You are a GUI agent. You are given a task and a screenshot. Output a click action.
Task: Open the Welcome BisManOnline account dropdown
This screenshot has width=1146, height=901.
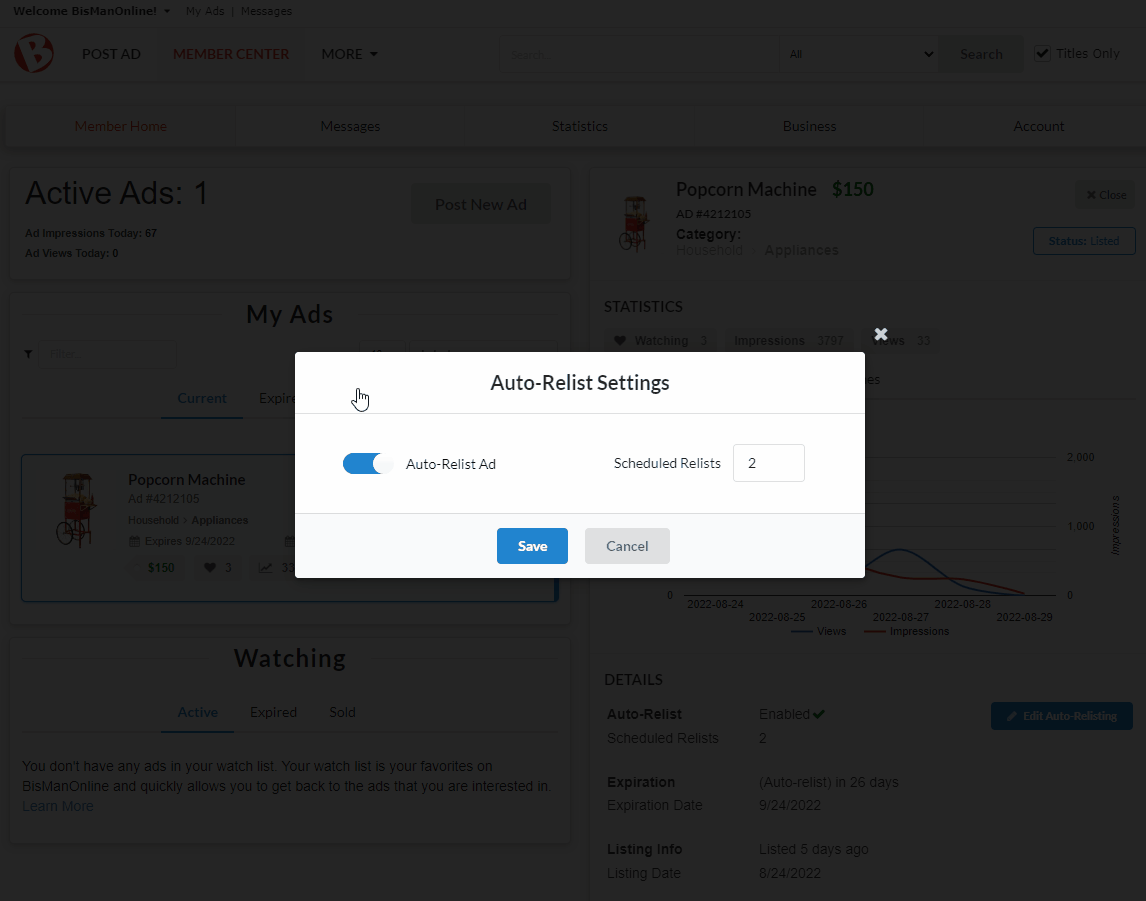pyautogui.click(x=90, y=11)
